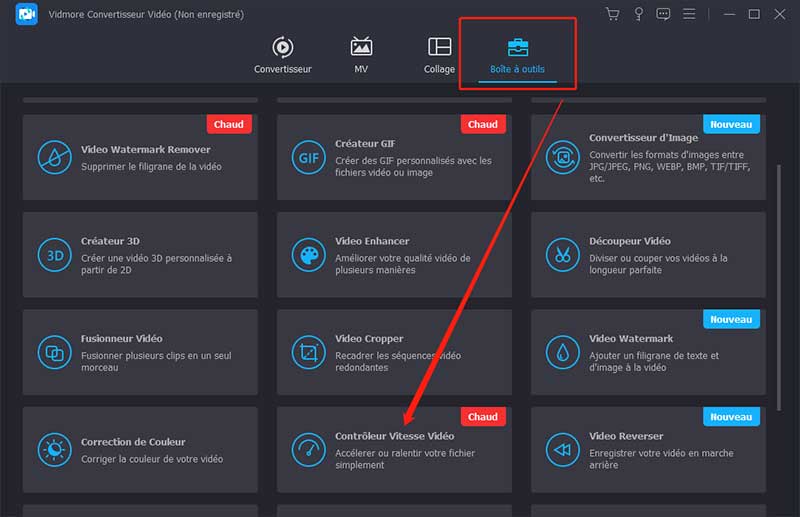Open the Découpeur Vidéo scissors icon
The width and height of the screenshot is (800, 517).
pos(563,255)
